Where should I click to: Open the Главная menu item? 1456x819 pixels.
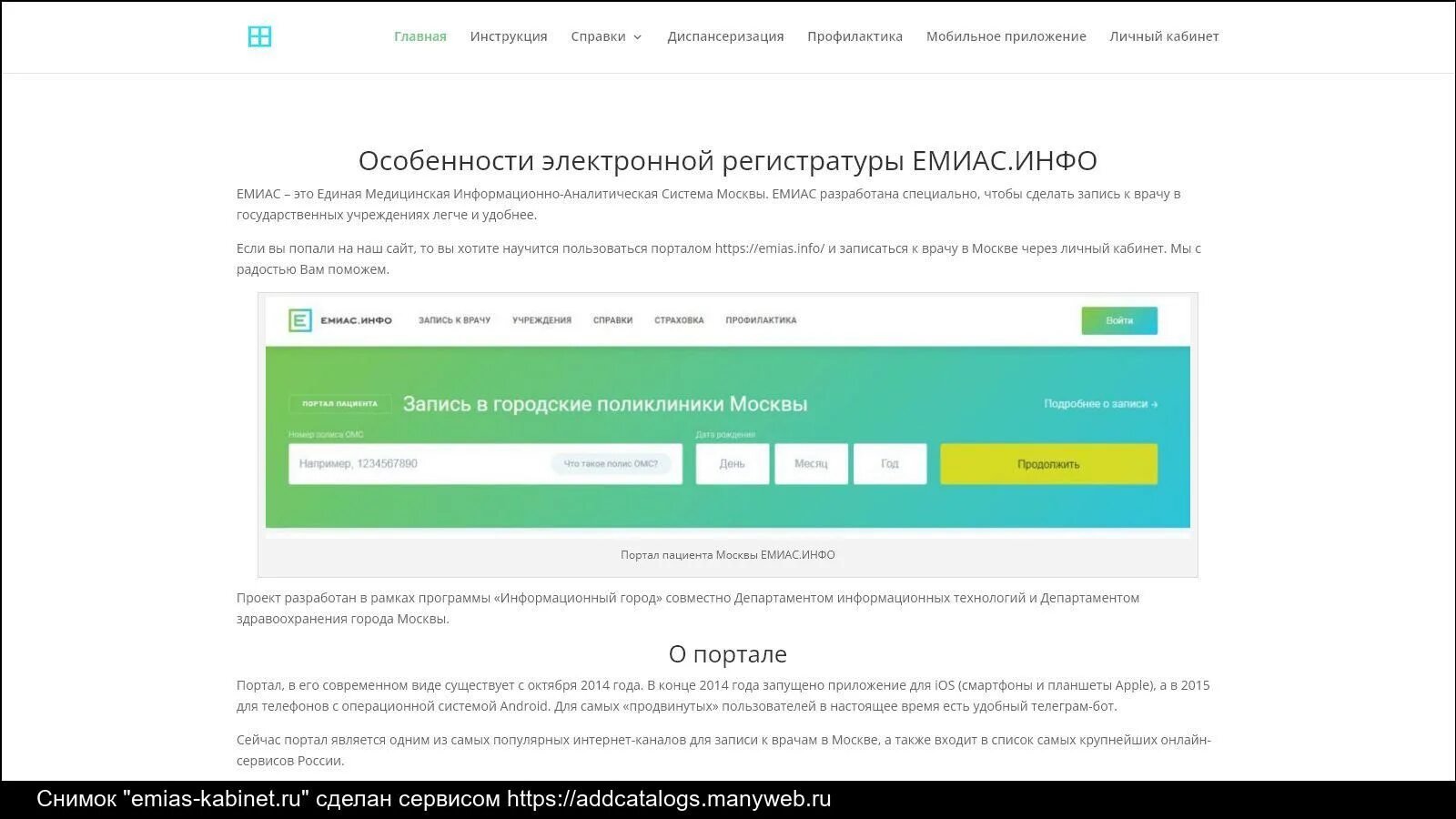pyautogui.click(x=420, y=36)
